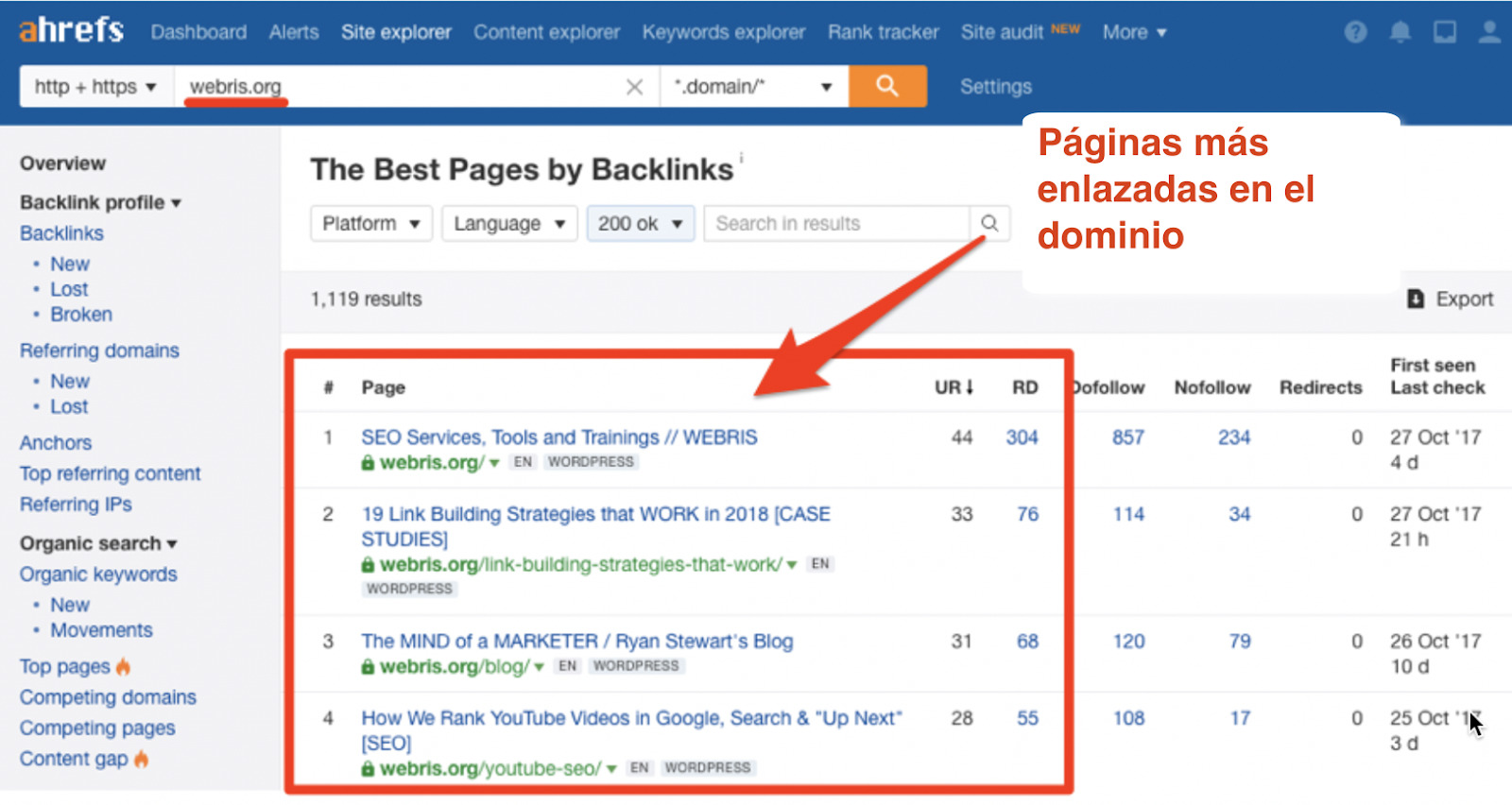Go to Rank tracker
Image resolution: width=1512 pixels, height=805 pixels.
[884, 32]
